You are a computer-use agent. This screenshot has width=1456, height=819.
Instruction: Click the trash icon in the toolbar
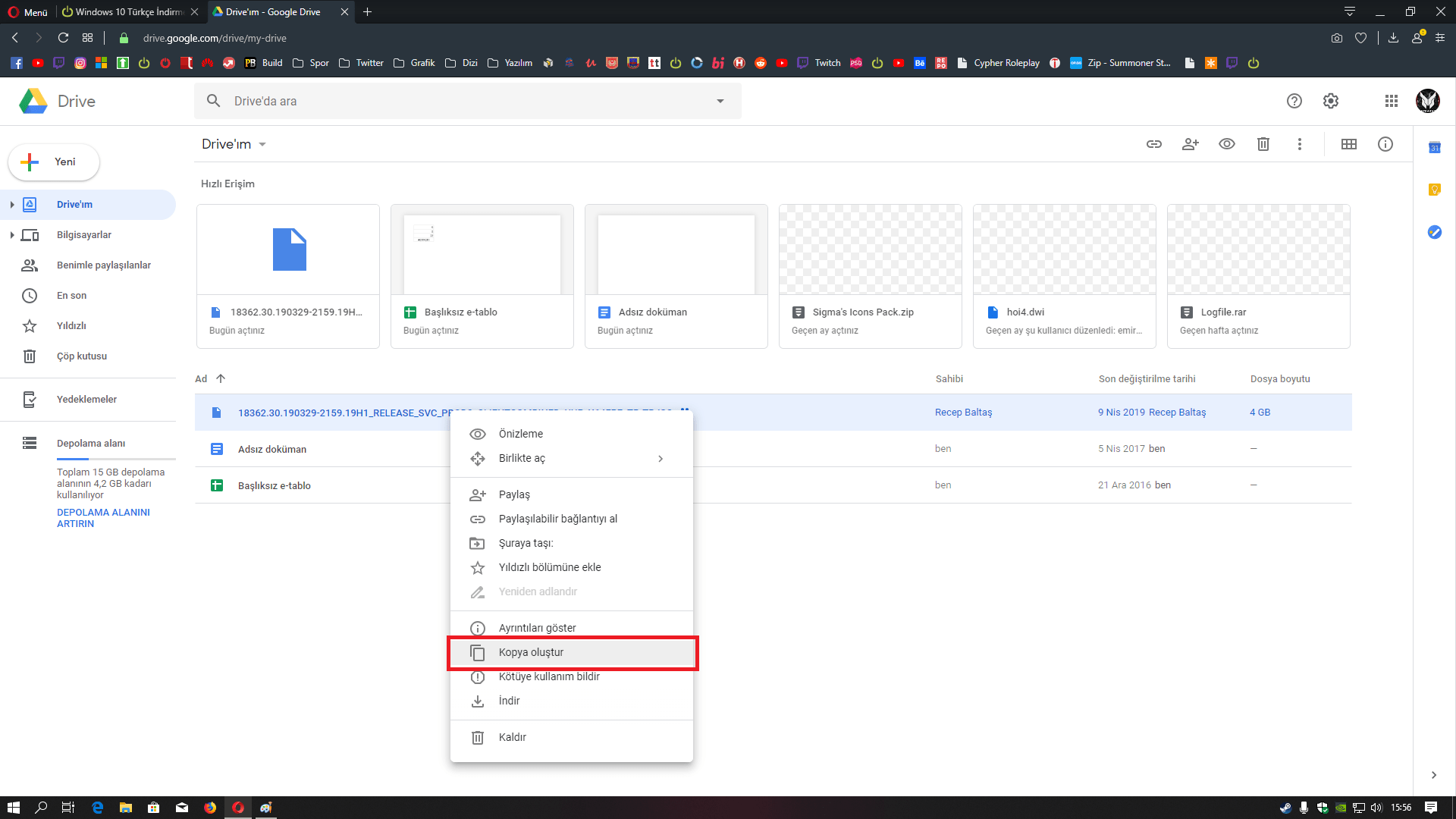pos(1263,144)
